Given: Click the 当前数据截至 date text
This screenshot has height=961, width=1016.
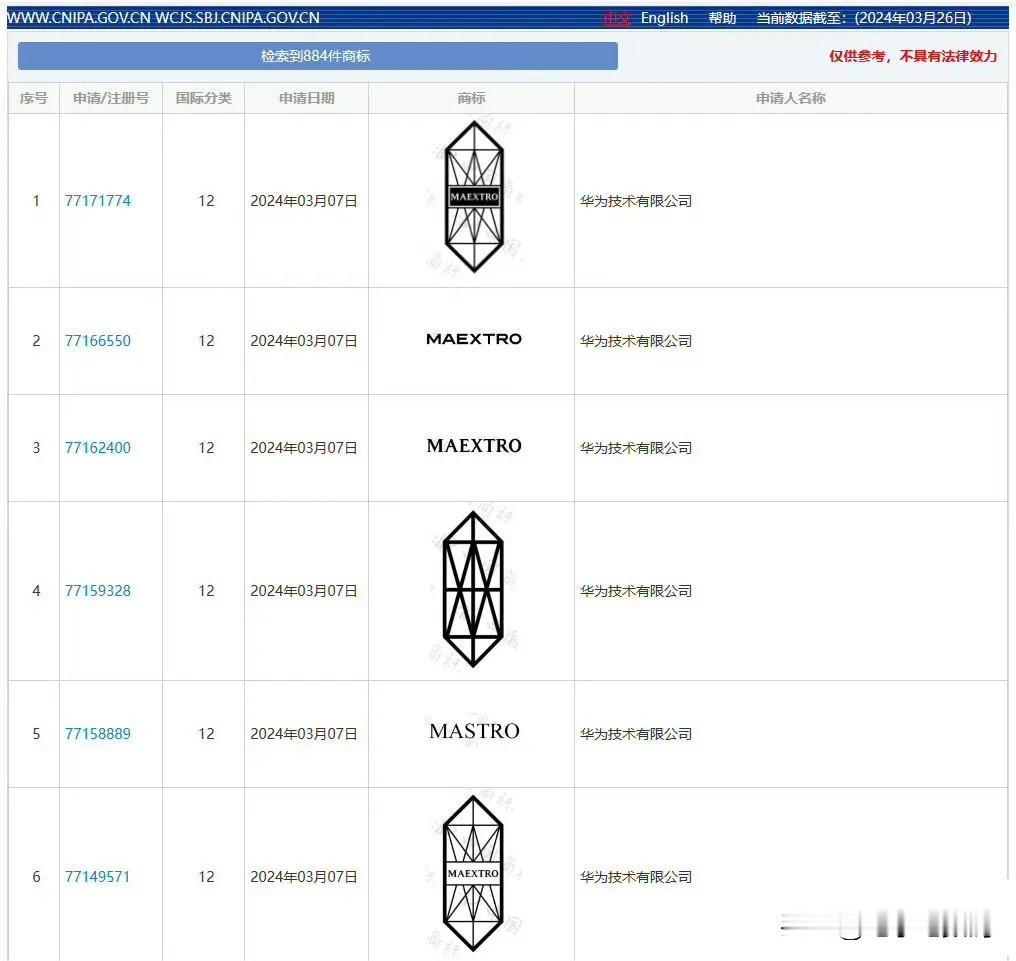Looking at the screenshot, I should (864, 18).
